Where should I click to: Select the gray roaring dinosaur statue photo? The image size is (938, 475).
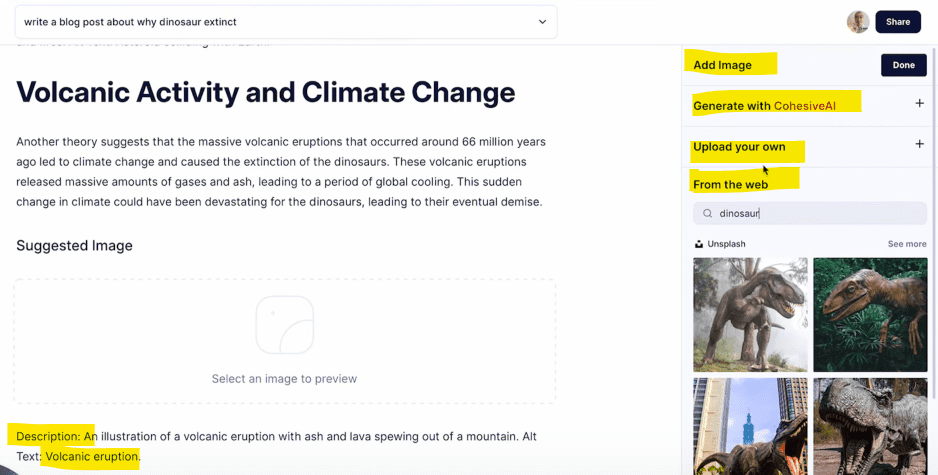870,427
